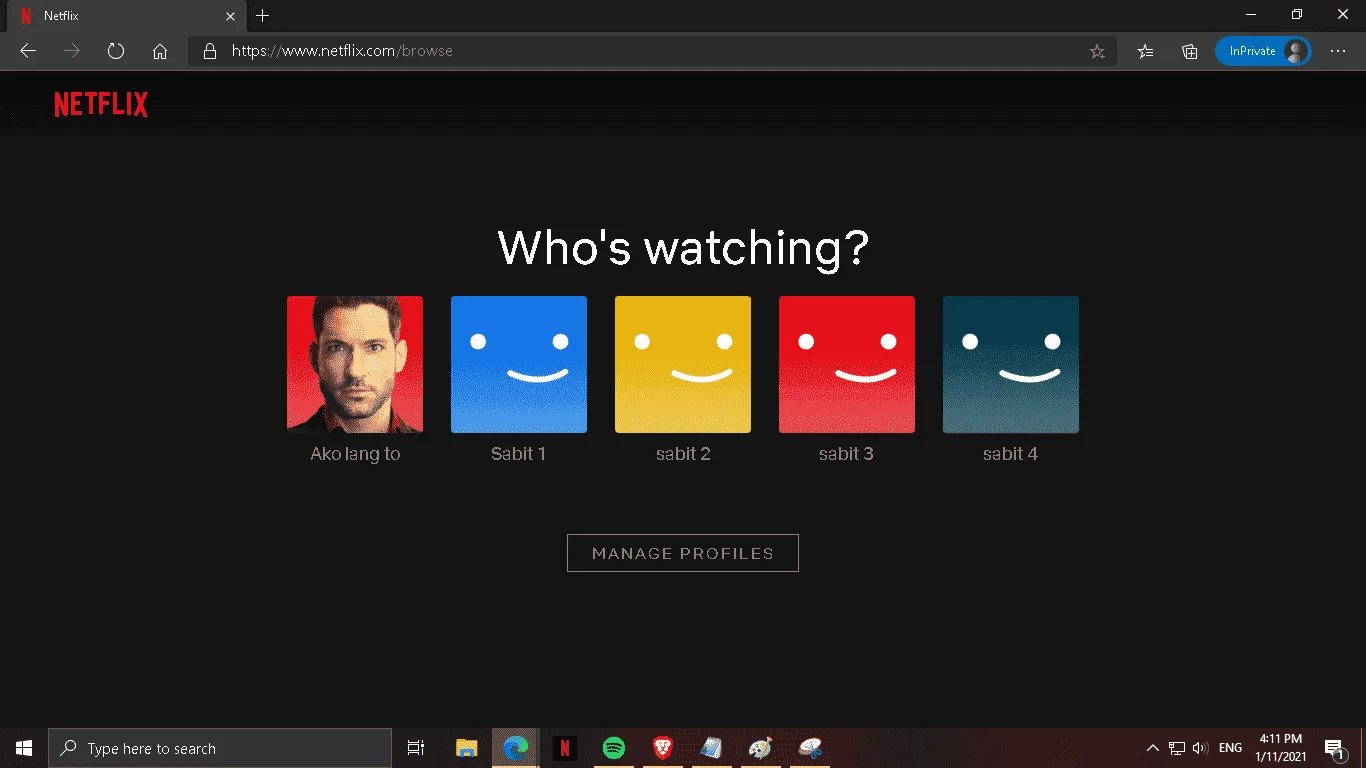Go back using the browser back arrow
This screenshot has height=768, width=1366.
[28, 51]
